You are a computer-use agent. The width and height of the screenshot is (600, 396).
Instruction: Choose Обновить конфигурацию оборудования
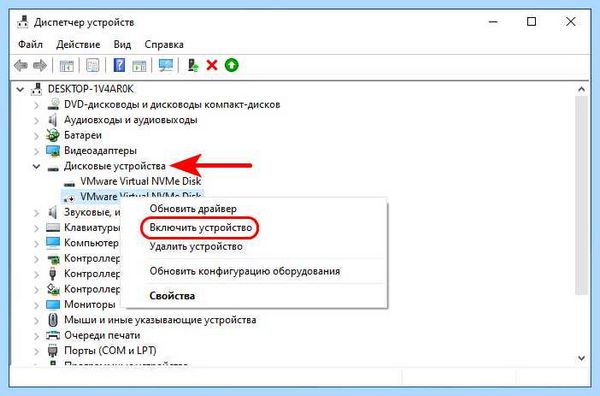click(x=245, y=271)
